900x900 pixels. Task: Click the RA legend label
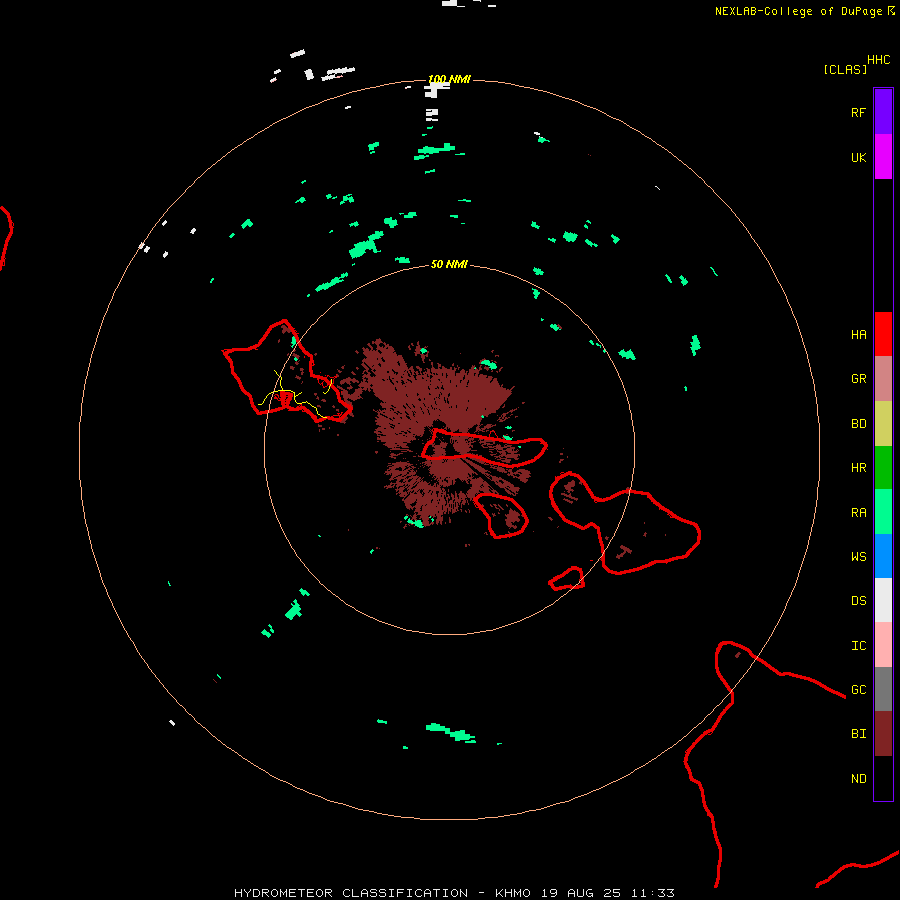859,513
